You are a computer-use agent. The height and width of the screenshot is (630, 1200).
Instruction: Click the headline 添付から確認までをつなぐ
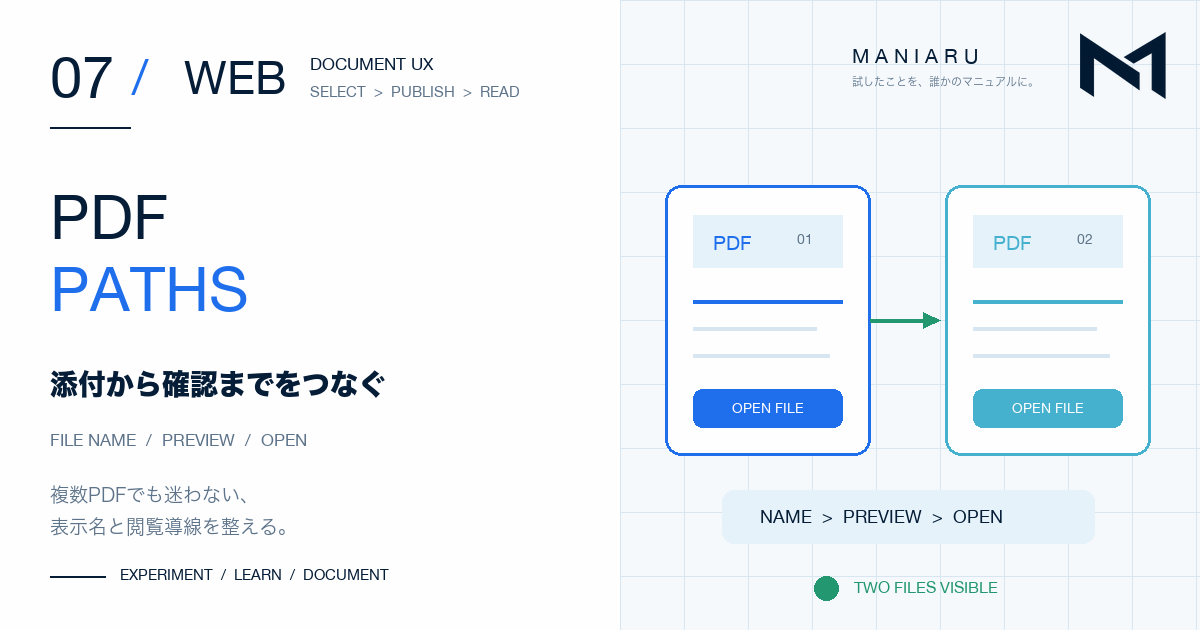click(217, 385)
